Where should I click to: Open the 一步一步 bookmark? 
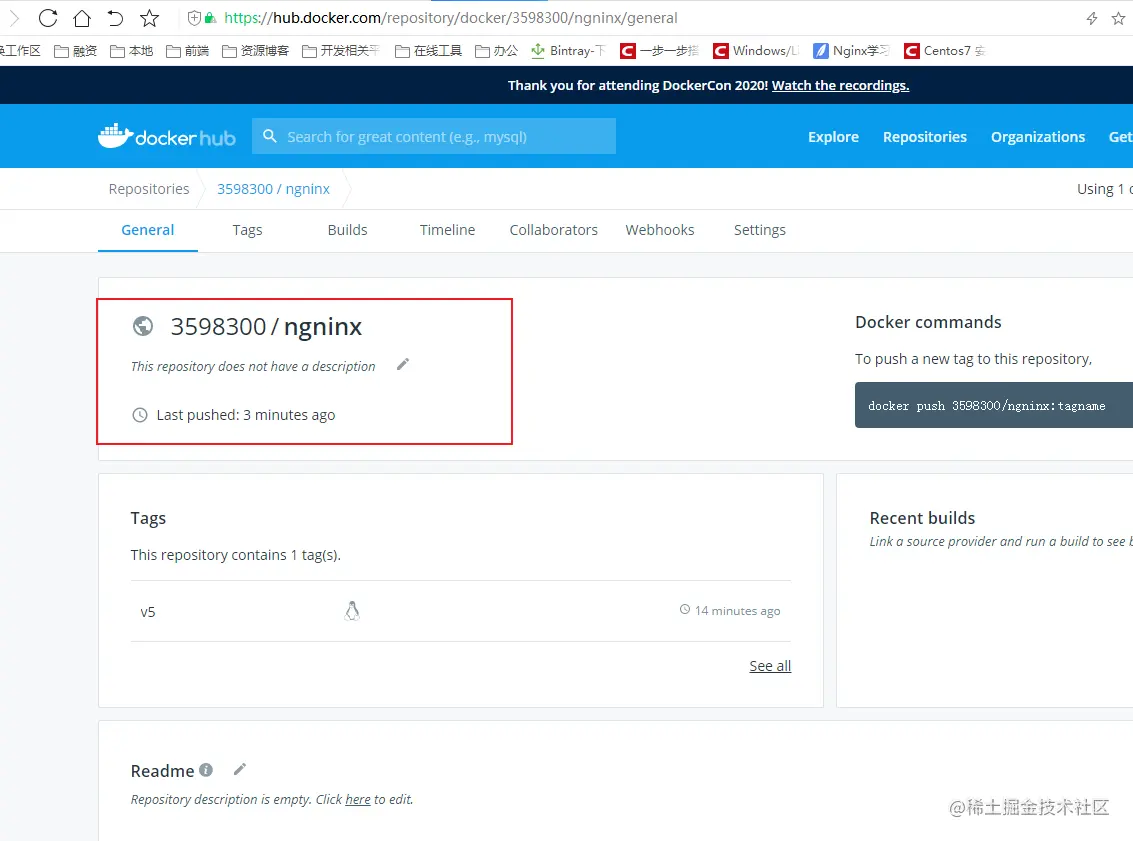pos(660,51)
